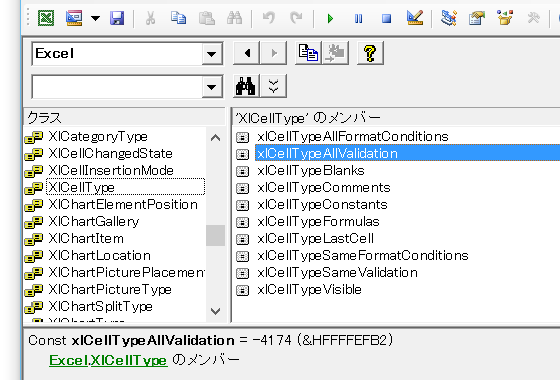Screen dimensions: 560x380
Task: Select XlChartPictureType class
Action: (110, 290)
